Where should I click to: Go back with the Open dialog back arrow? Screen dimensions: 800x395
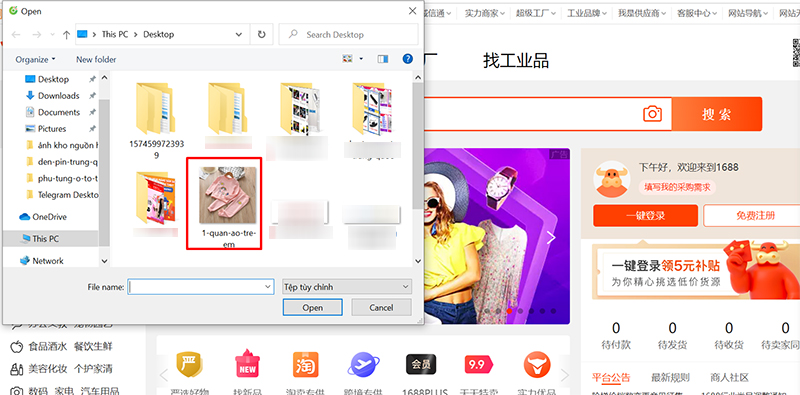[x=16, y=35]
